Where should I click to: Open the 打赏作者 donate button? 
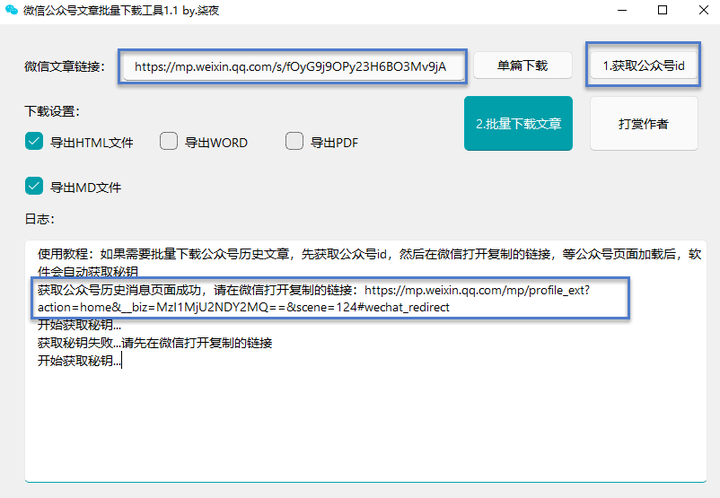point(644,123)
